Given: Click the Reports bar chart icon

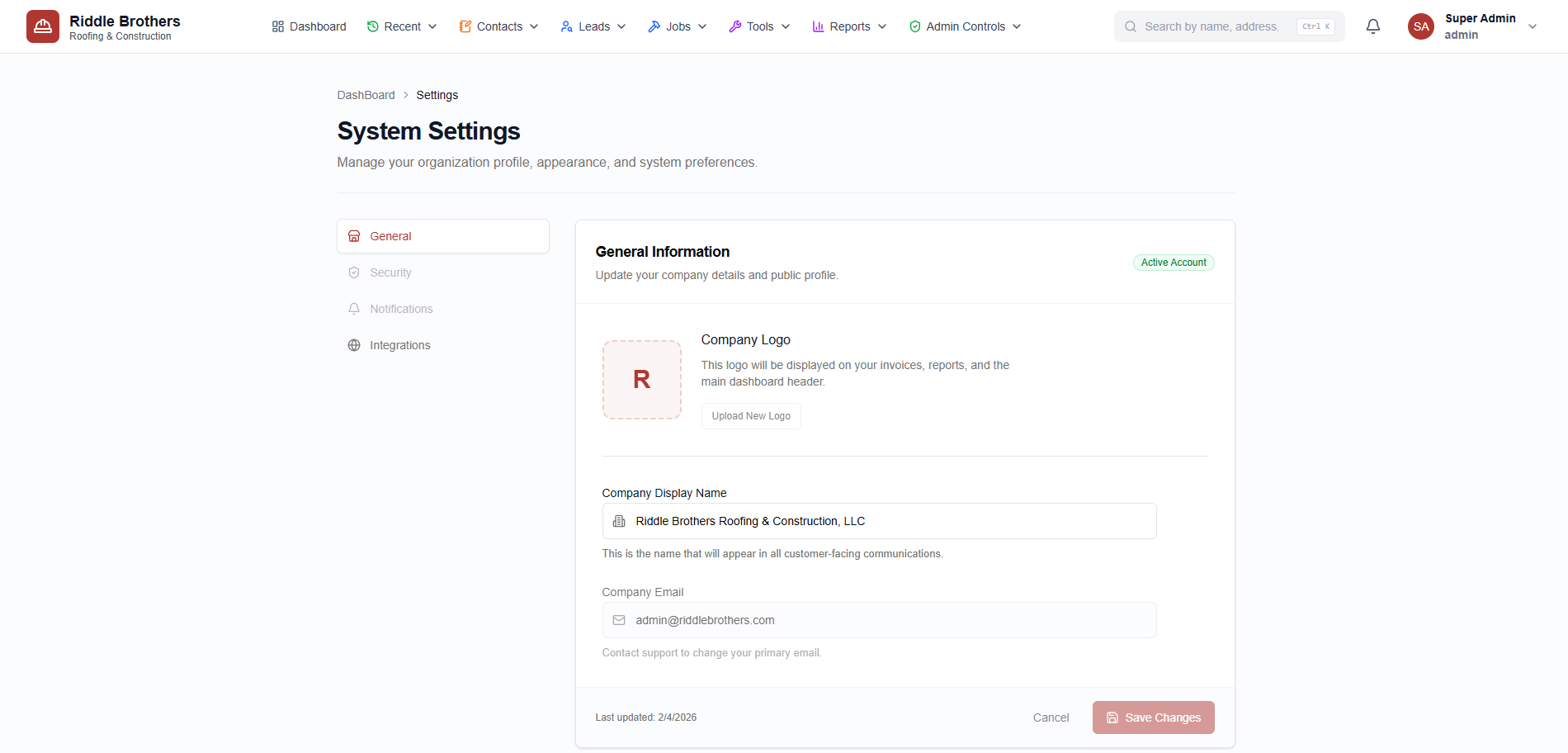Looking at the screenshot, I should 818,26.
